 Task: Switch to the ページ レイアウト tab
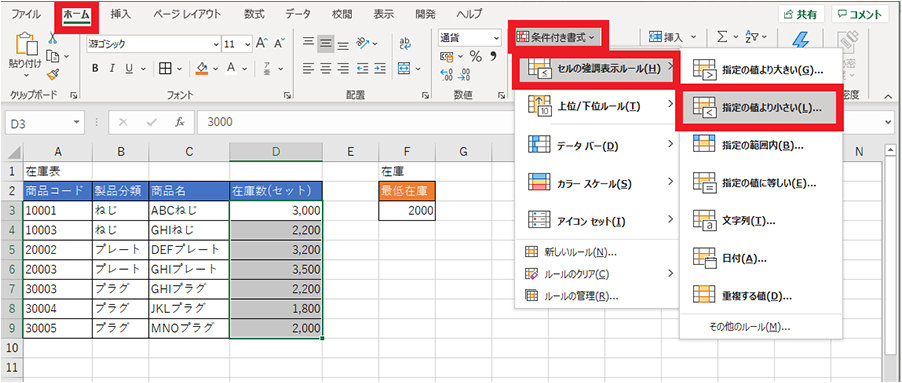pyautogui.click(x=186, y=14)
